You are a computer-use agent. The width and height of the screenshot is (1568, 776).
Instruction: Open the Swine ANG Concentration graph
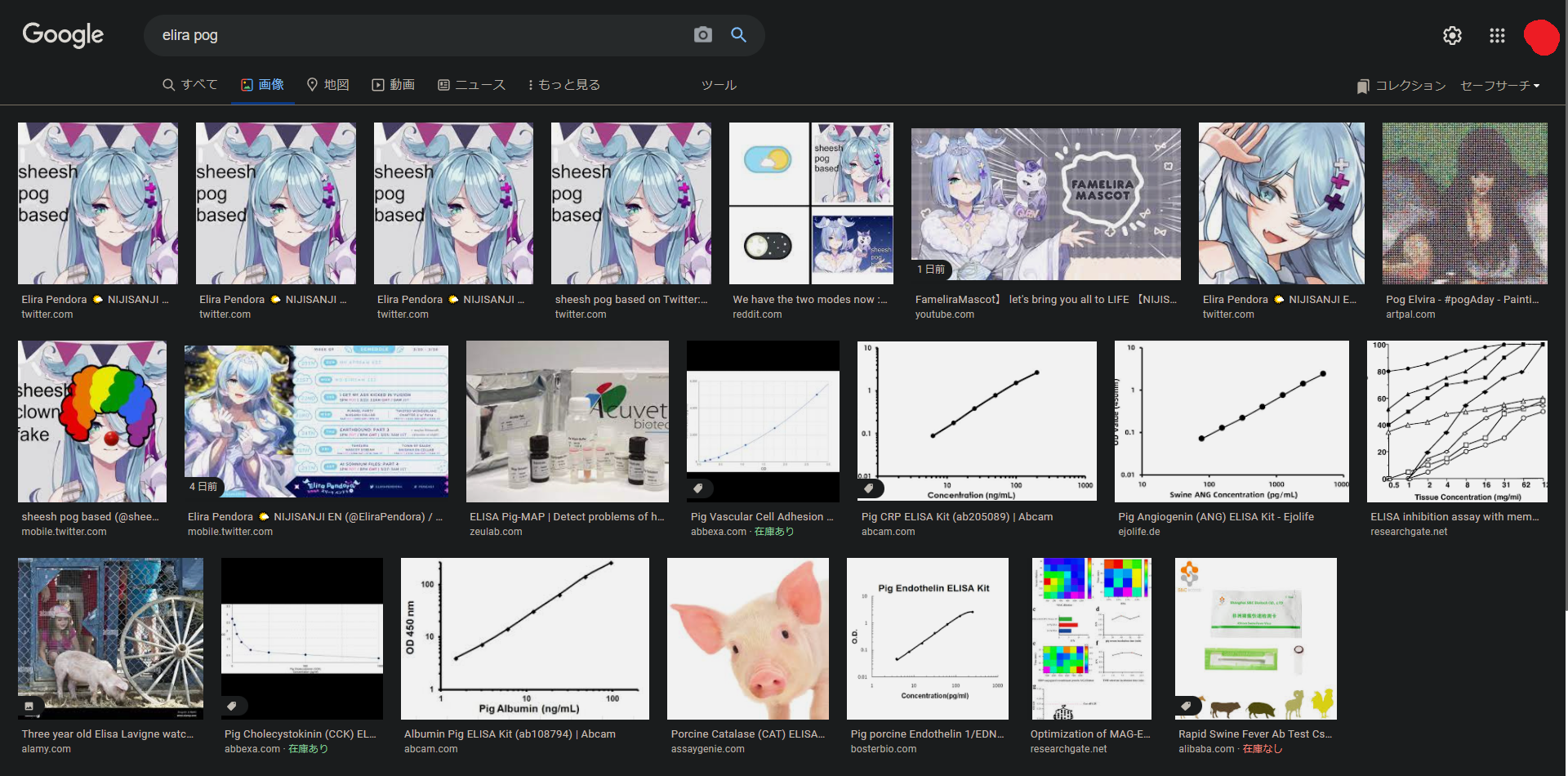[x=1232, y=421]
